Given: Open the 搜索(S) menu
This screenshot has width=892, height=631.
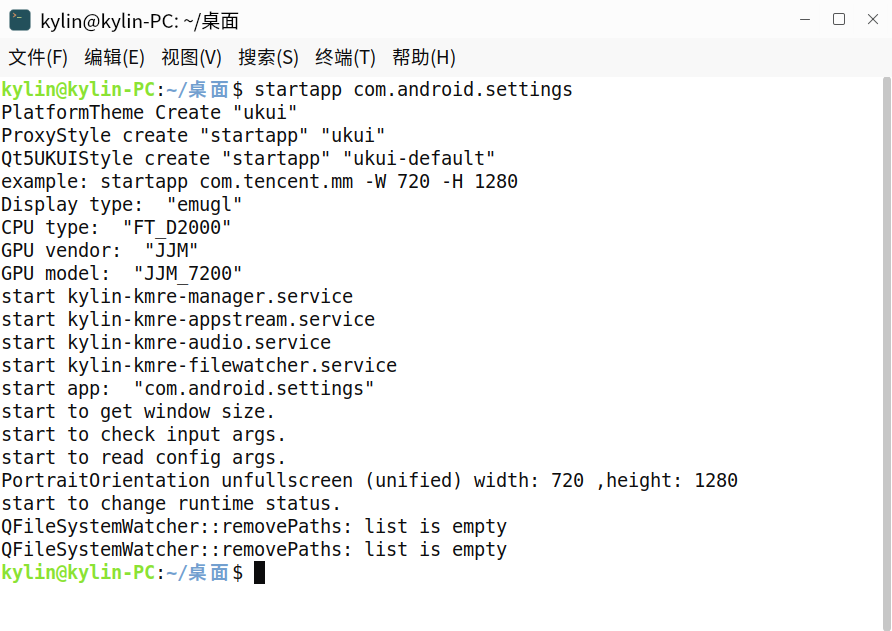Looking at the screenshot, I should point(269,57).
